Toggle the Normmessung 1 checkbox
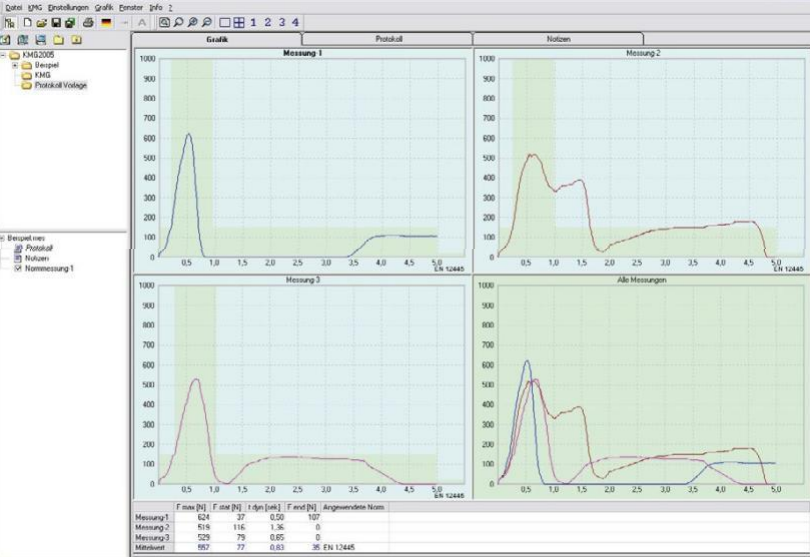Viewport: 810px width, 557px height. coord(19,268)
